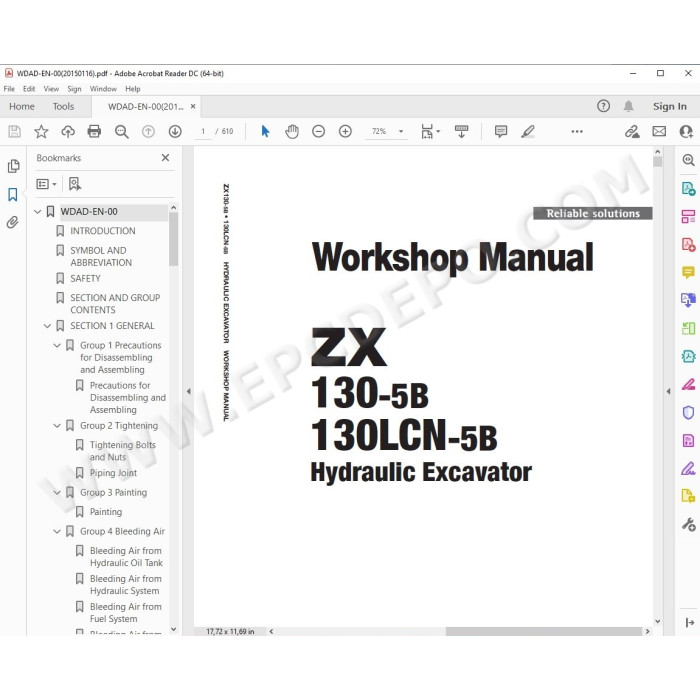Add a comment sticky note

501,131
